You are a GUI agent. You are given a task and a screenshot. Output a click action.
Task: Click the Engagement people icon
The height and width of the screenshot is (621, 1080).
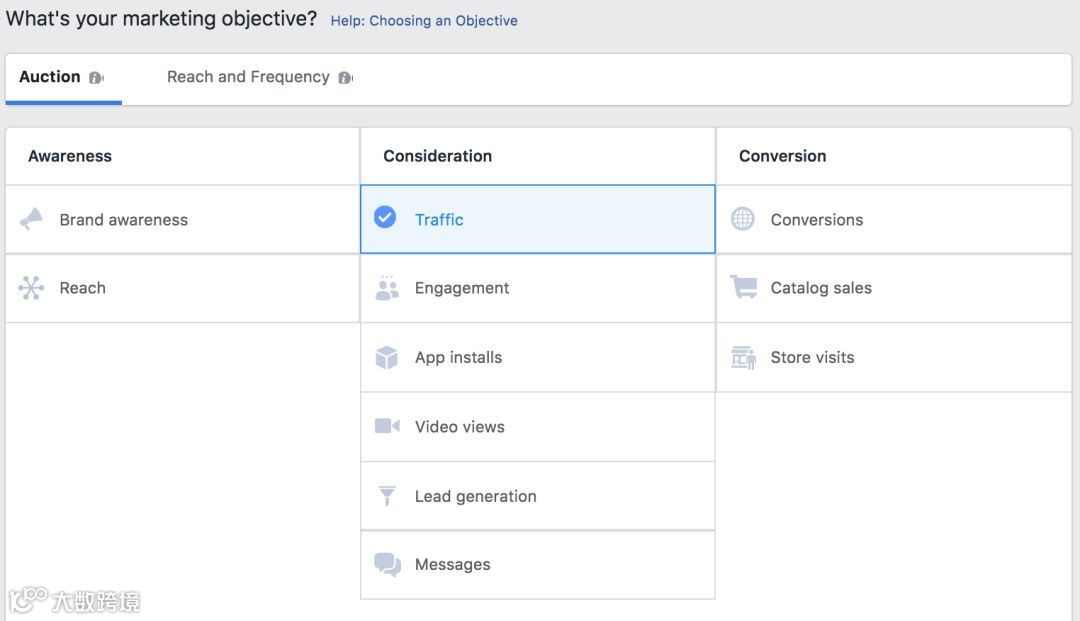(386, 288)
